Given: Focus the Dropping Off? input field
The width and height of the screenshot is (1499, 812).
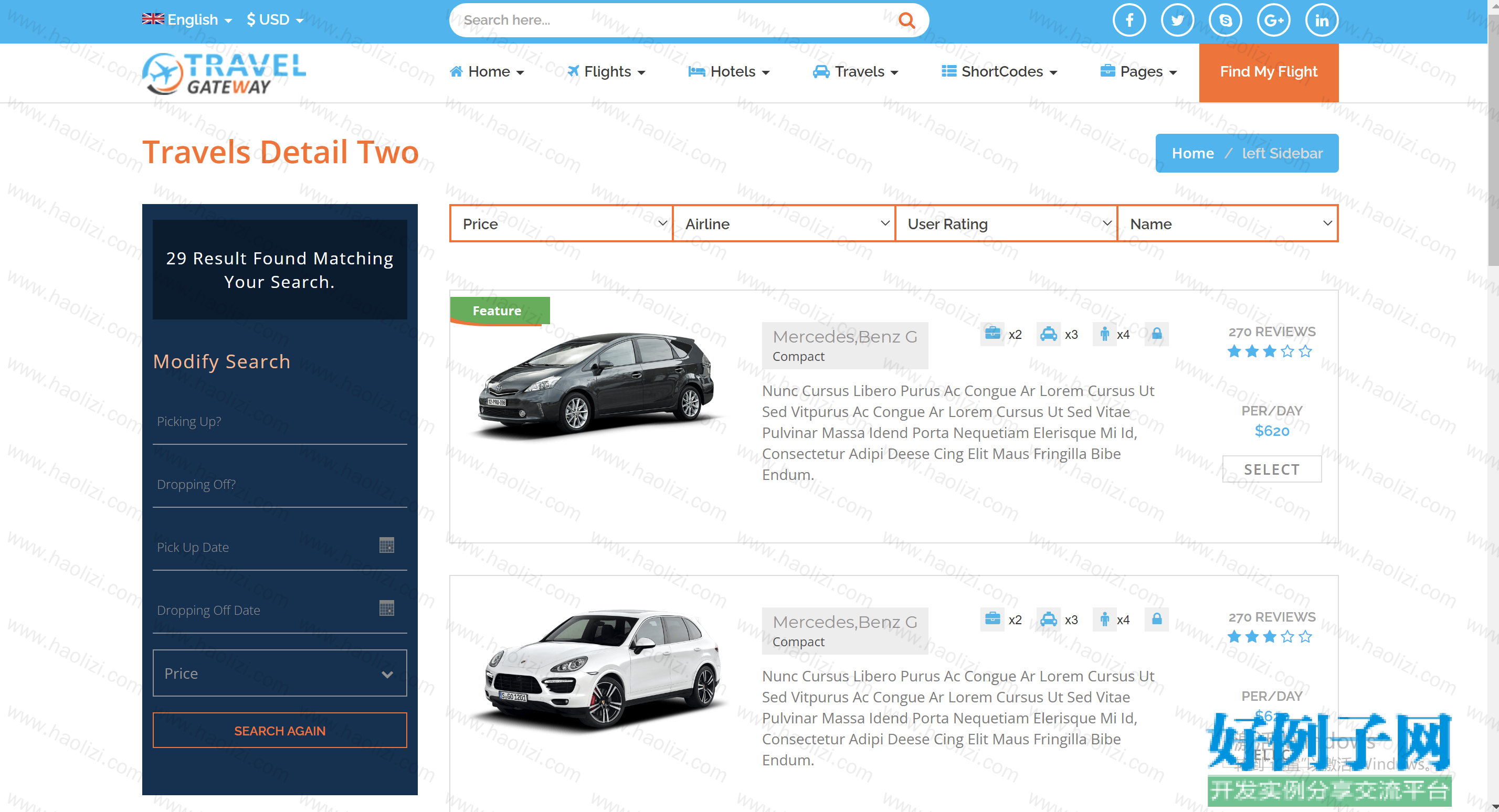Looking at the screenshot, I should pos(279,484).
